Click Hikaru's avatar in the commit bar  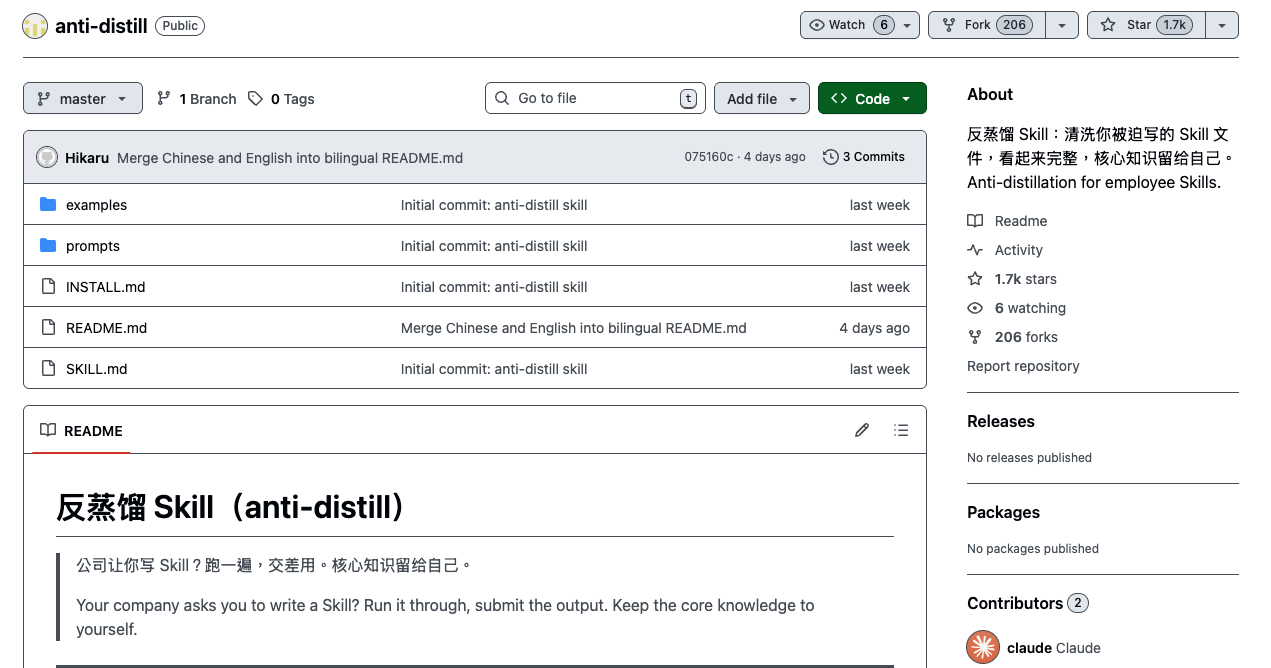(x=47, y=157)
